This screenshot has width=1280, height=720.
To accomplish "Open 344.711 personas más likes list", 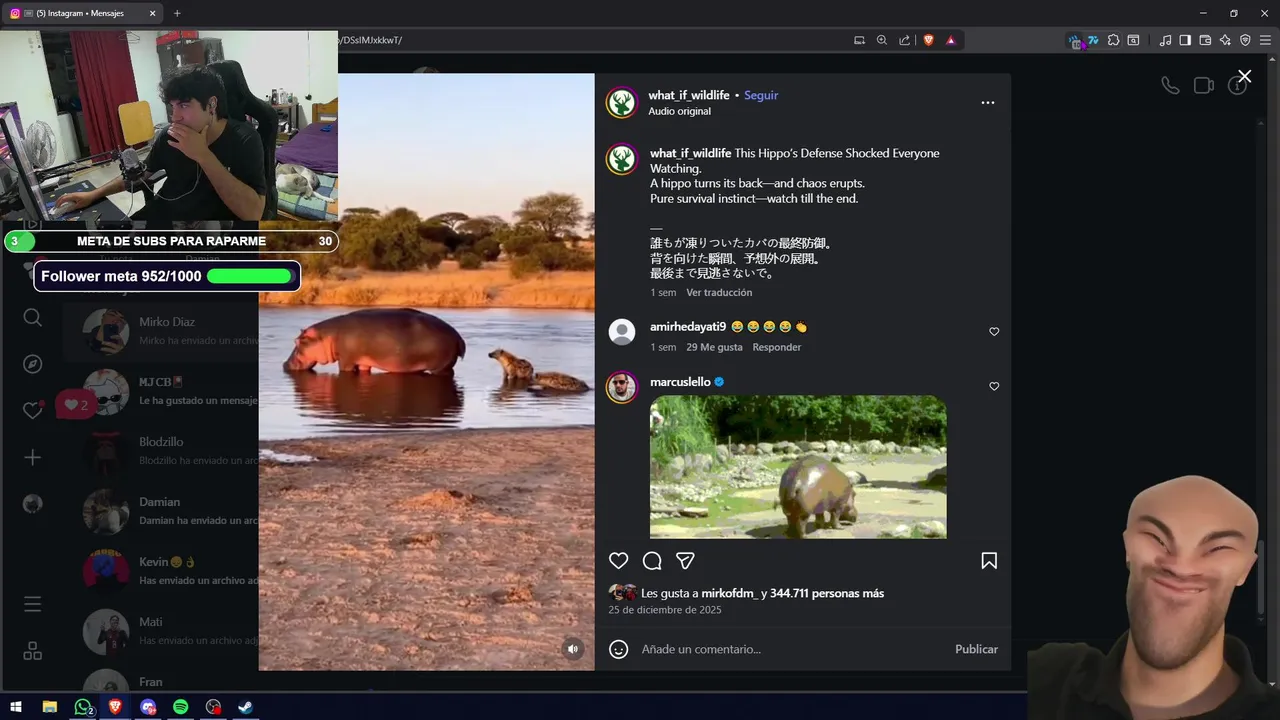I will click(x=827, y=593).
